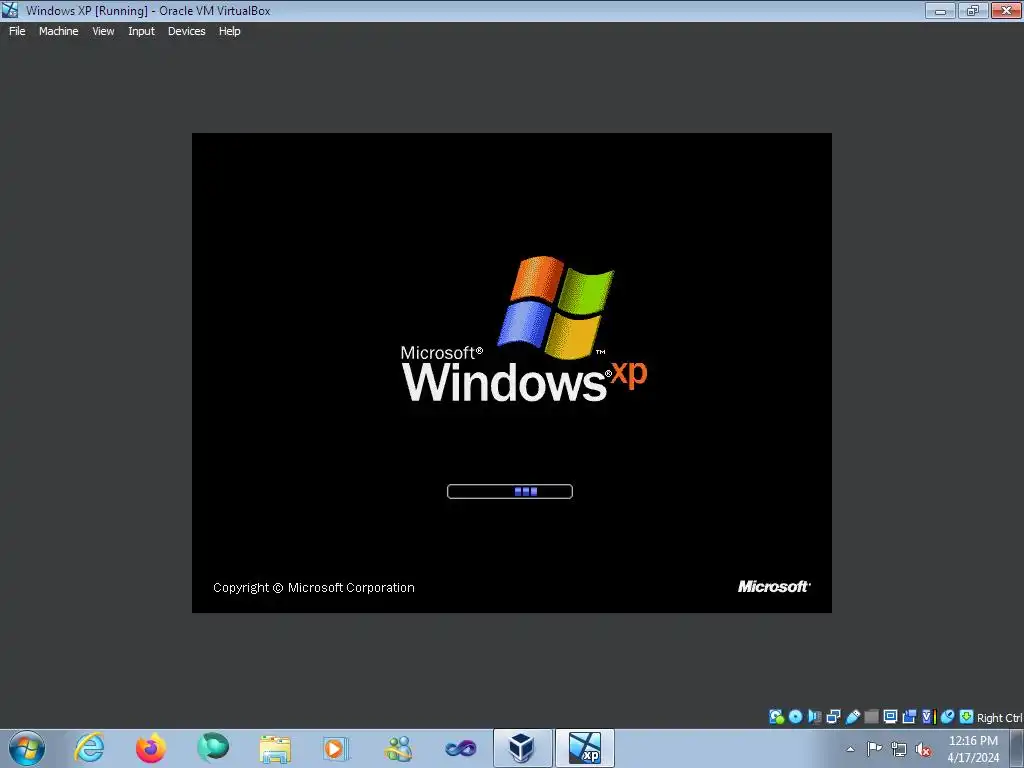Viewport: 1024px width, 768px height.
Task: Open Windows Live Messenger taskbar icon
Action: 398,748
